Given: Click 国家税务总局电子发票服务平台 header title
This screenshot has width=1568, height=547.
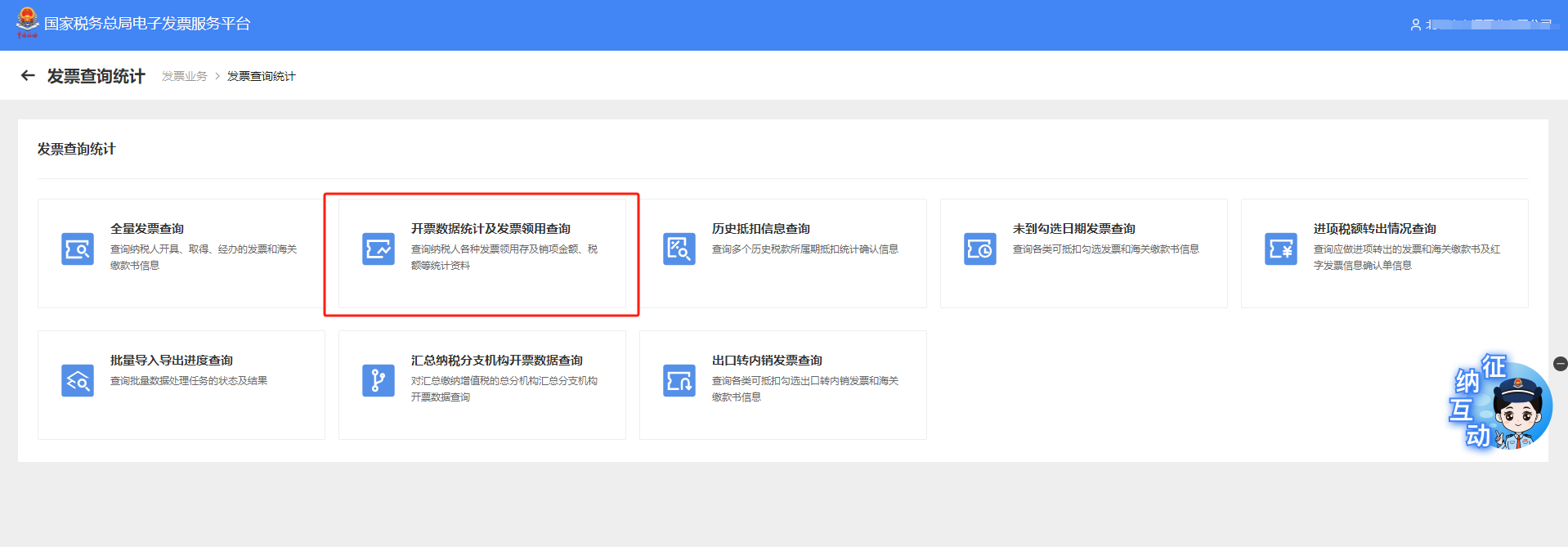Looking at the screenshot, I should pyautogui.click(x=147, y=24).
